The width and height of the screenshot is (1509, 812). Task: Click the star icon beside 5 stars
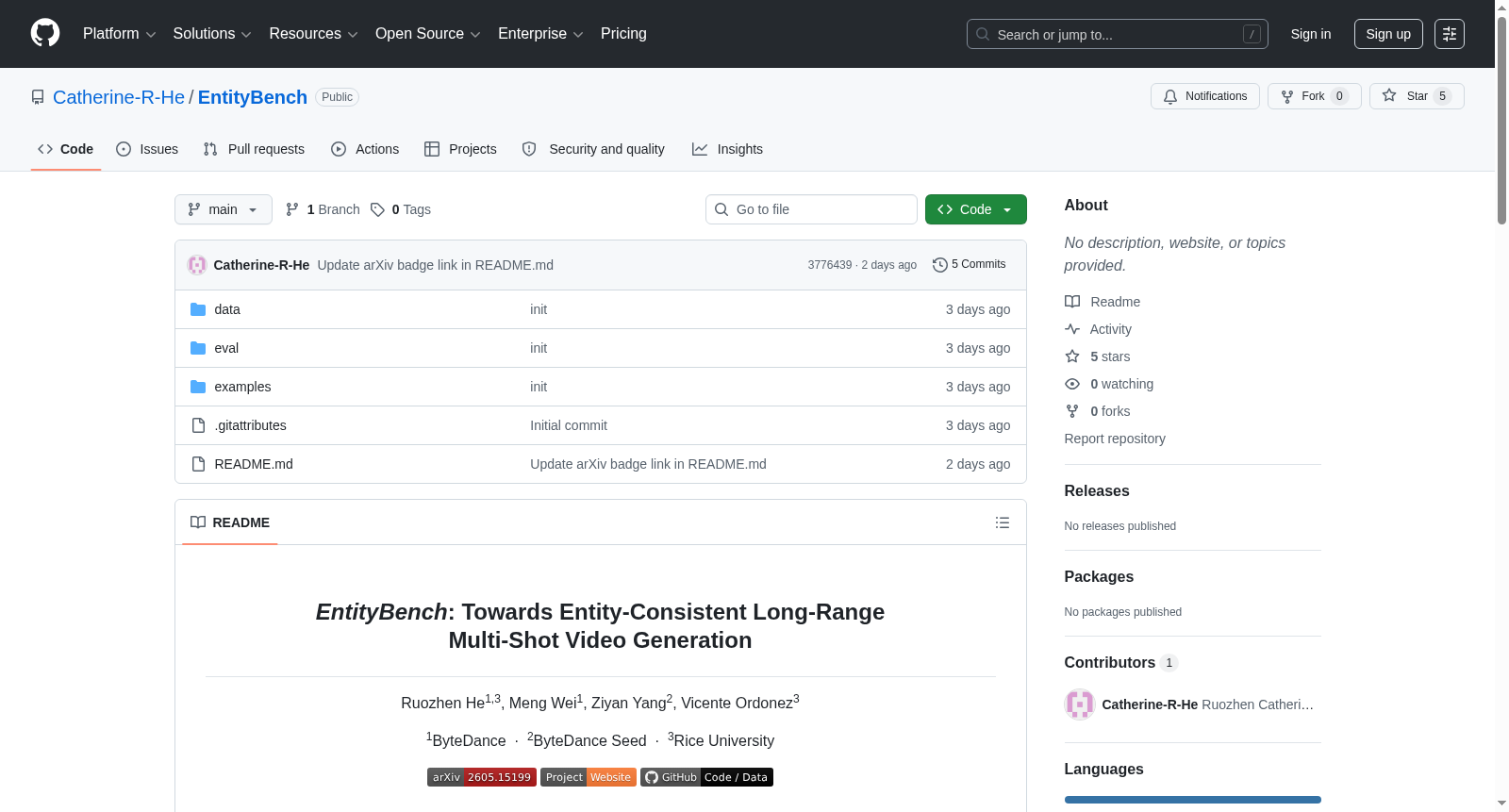pyautogui.click(x=1072, y=356)
